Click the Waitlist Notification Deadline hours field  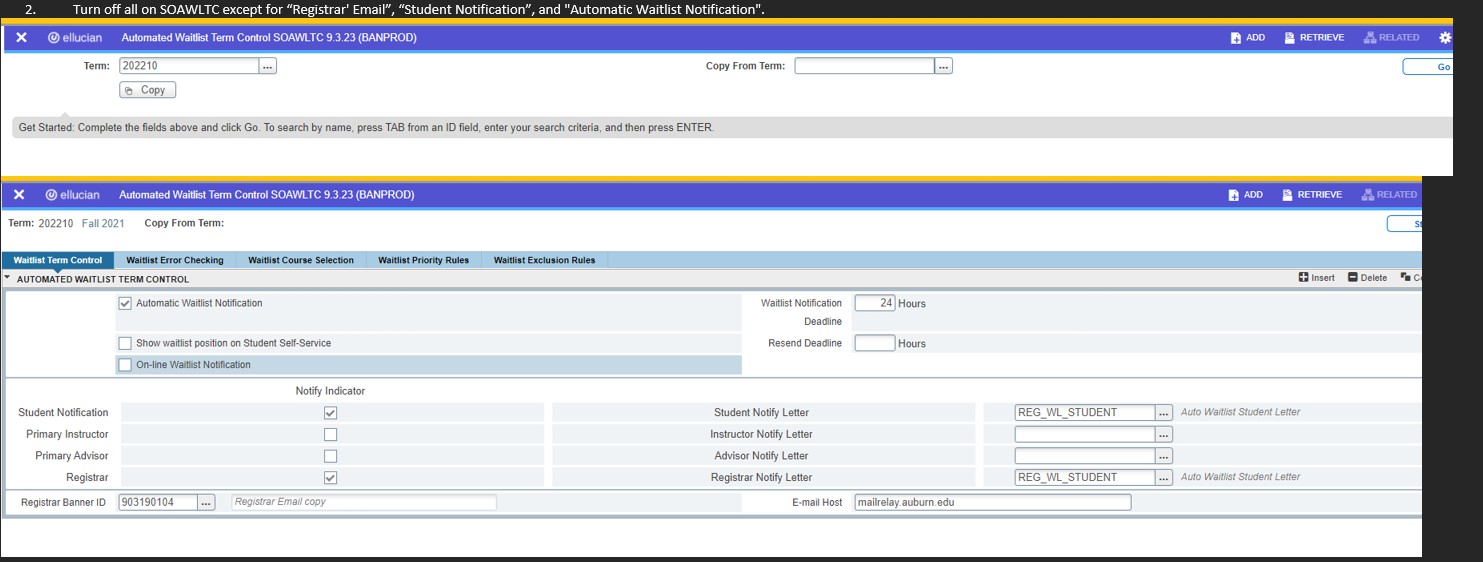coord(874,303)
